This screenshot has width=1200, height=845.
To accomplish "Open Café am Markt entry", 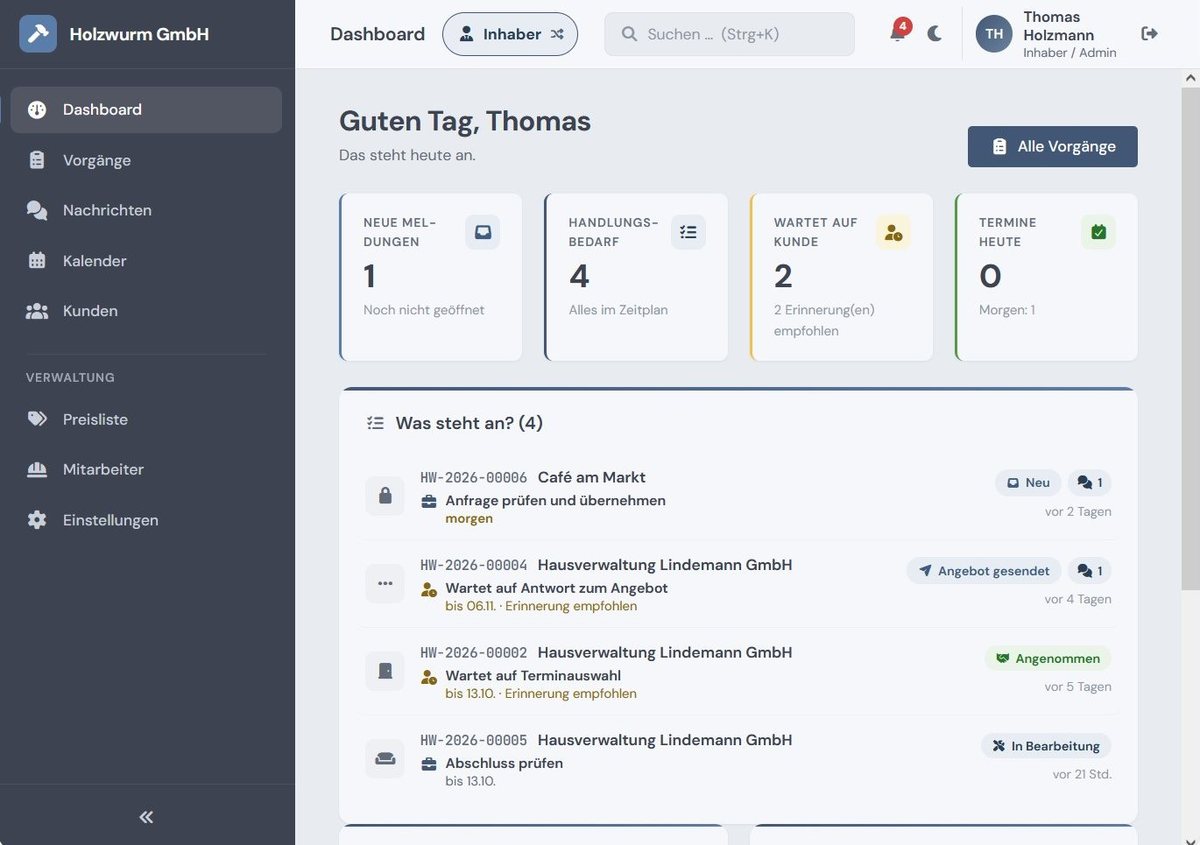I will (x=738, y=496).
